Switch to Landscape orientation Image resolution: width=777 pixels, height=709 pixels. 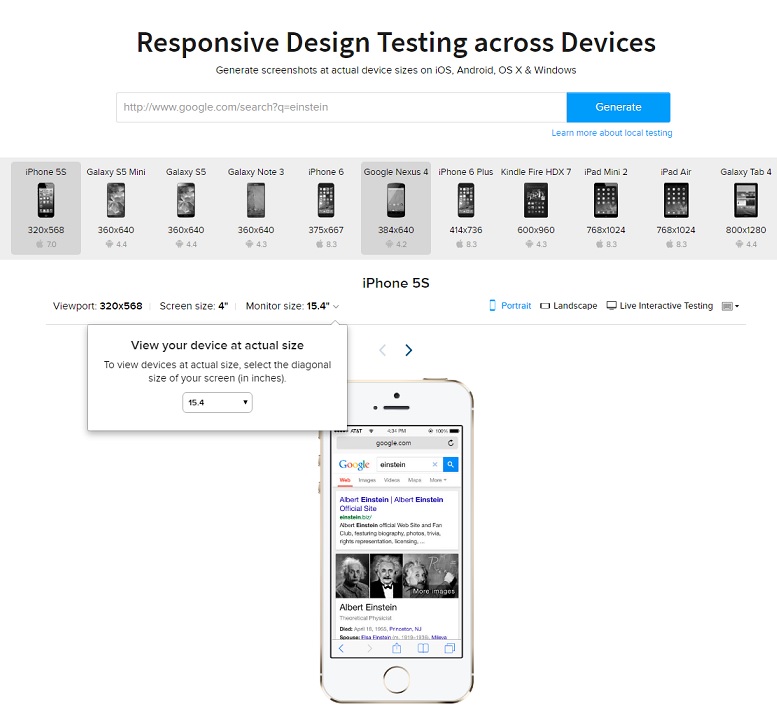click(568, 306)
